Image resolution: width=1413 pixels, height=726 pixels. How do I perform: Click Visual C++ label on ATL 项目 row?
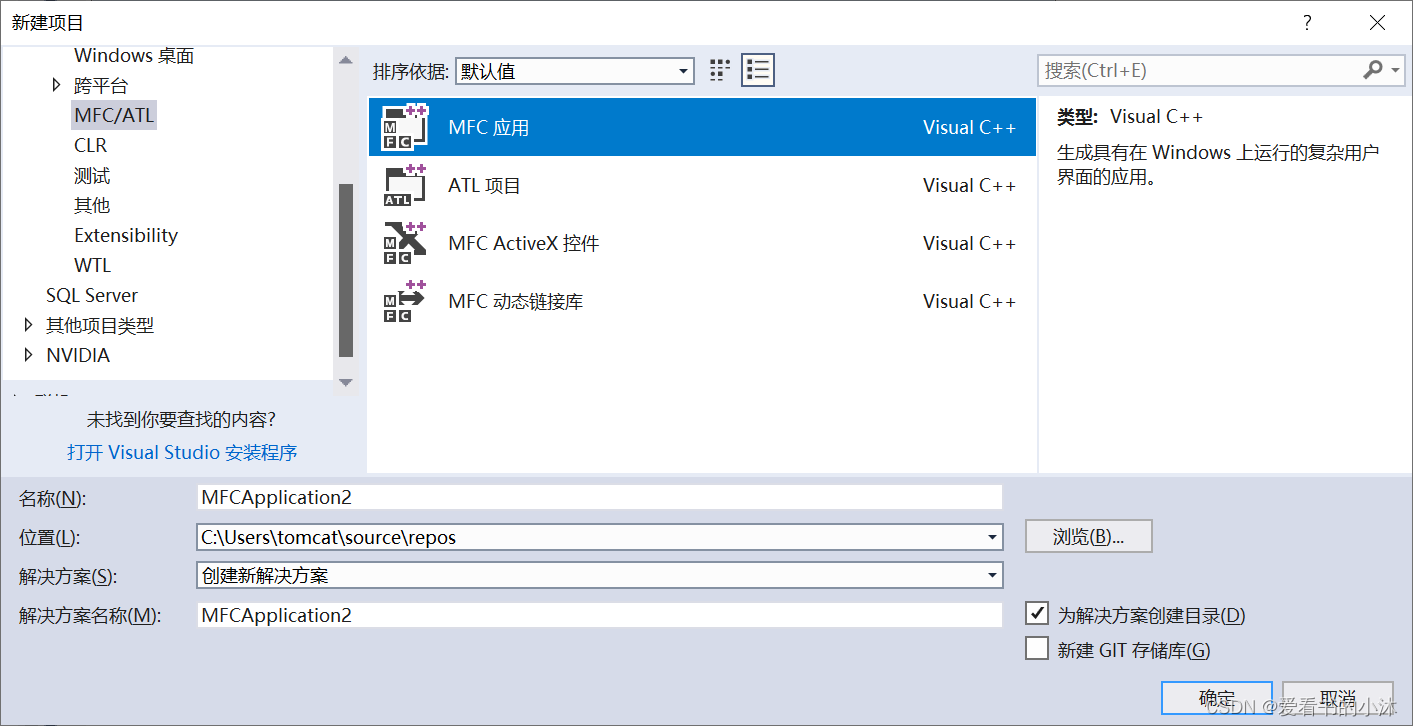tap(969, 185)
